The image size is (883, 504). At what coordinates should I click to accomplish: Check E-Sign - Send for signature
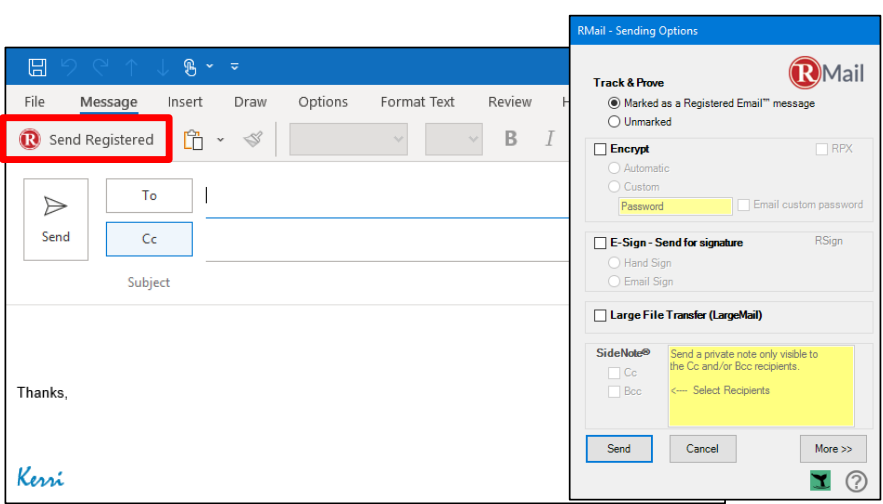point(600,243)
